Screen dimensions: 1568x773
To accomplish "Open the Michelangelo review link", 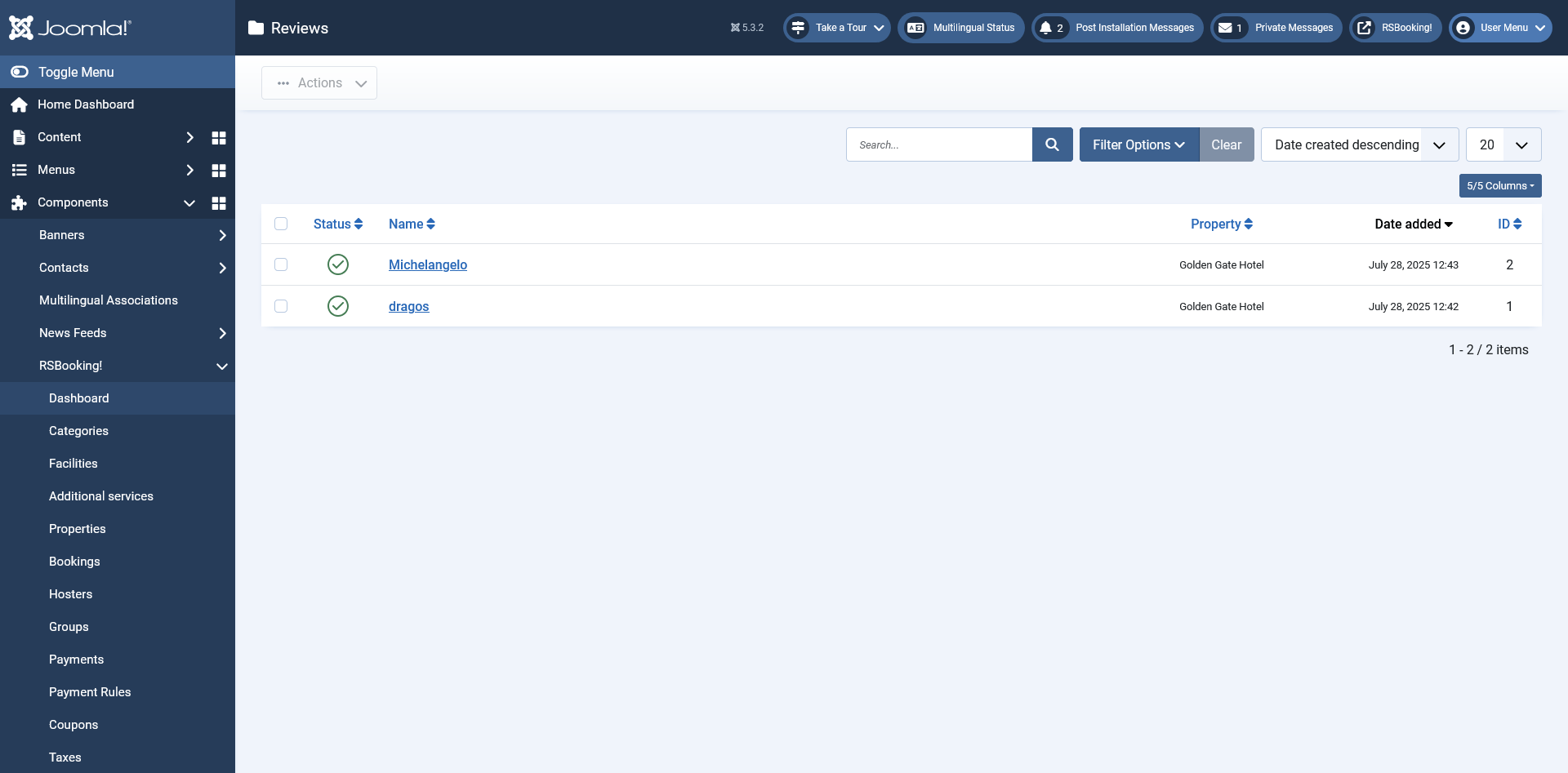I will 428,264.
